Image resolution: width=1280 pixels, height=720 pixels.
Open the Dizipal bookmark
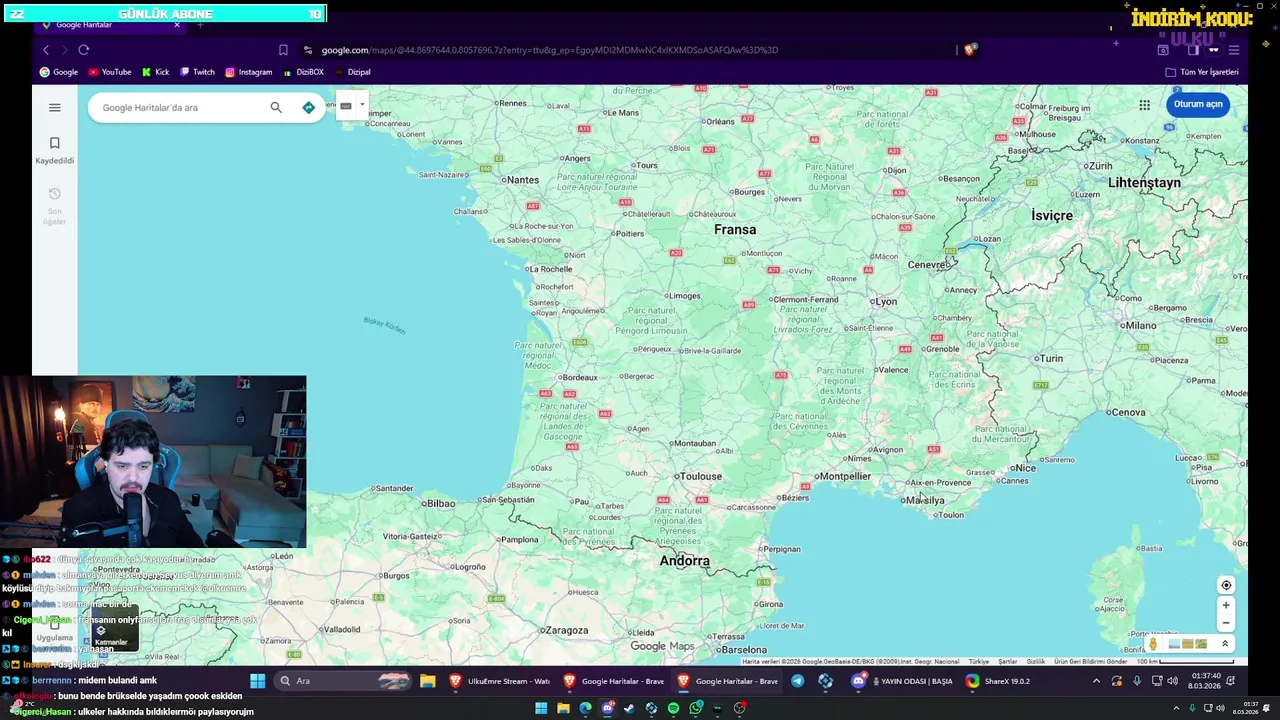352,72
